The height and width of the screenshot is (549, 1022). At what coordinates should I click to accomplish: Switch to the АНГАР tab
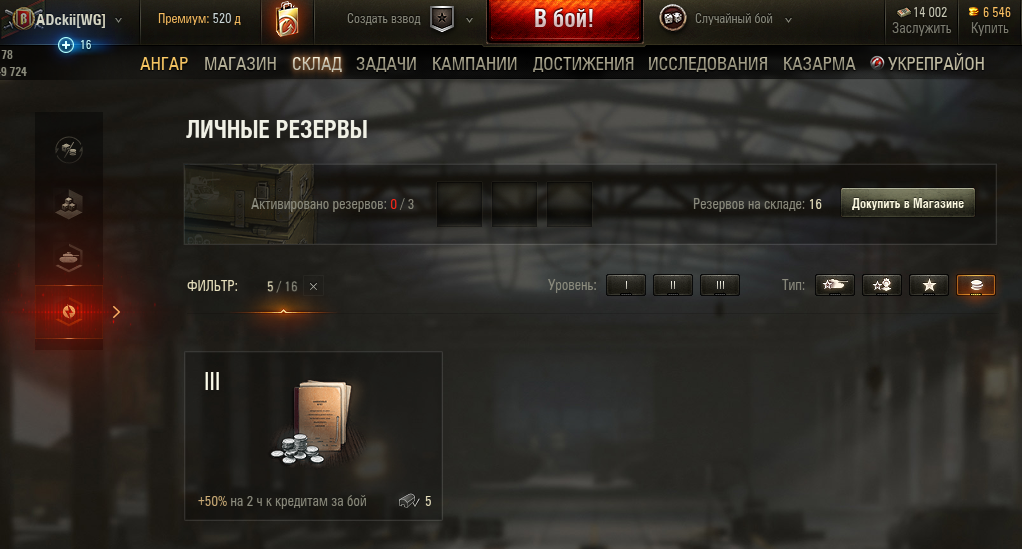(x=164, y=63)
